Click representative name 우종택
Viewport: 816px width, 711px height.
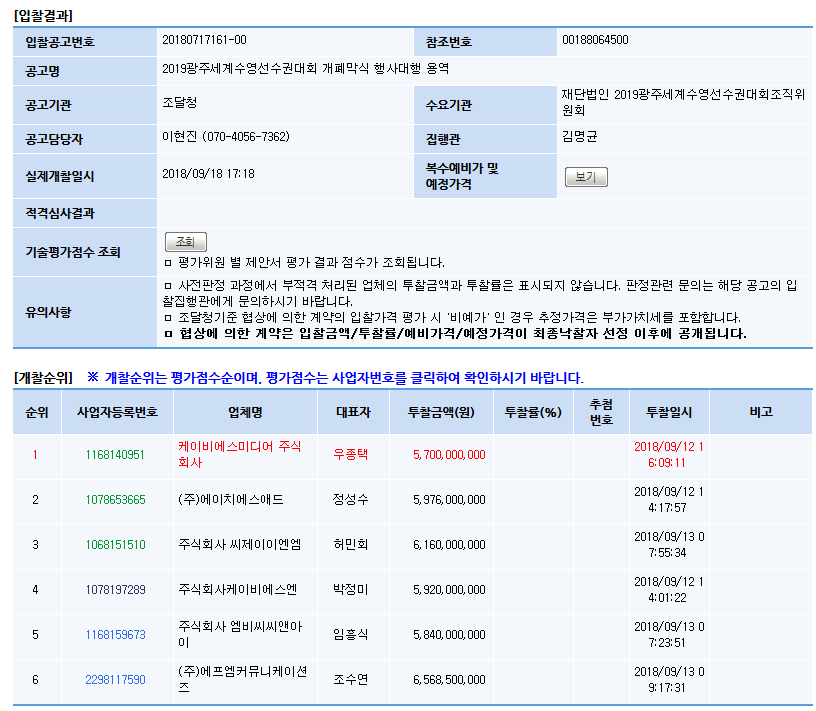351,454
